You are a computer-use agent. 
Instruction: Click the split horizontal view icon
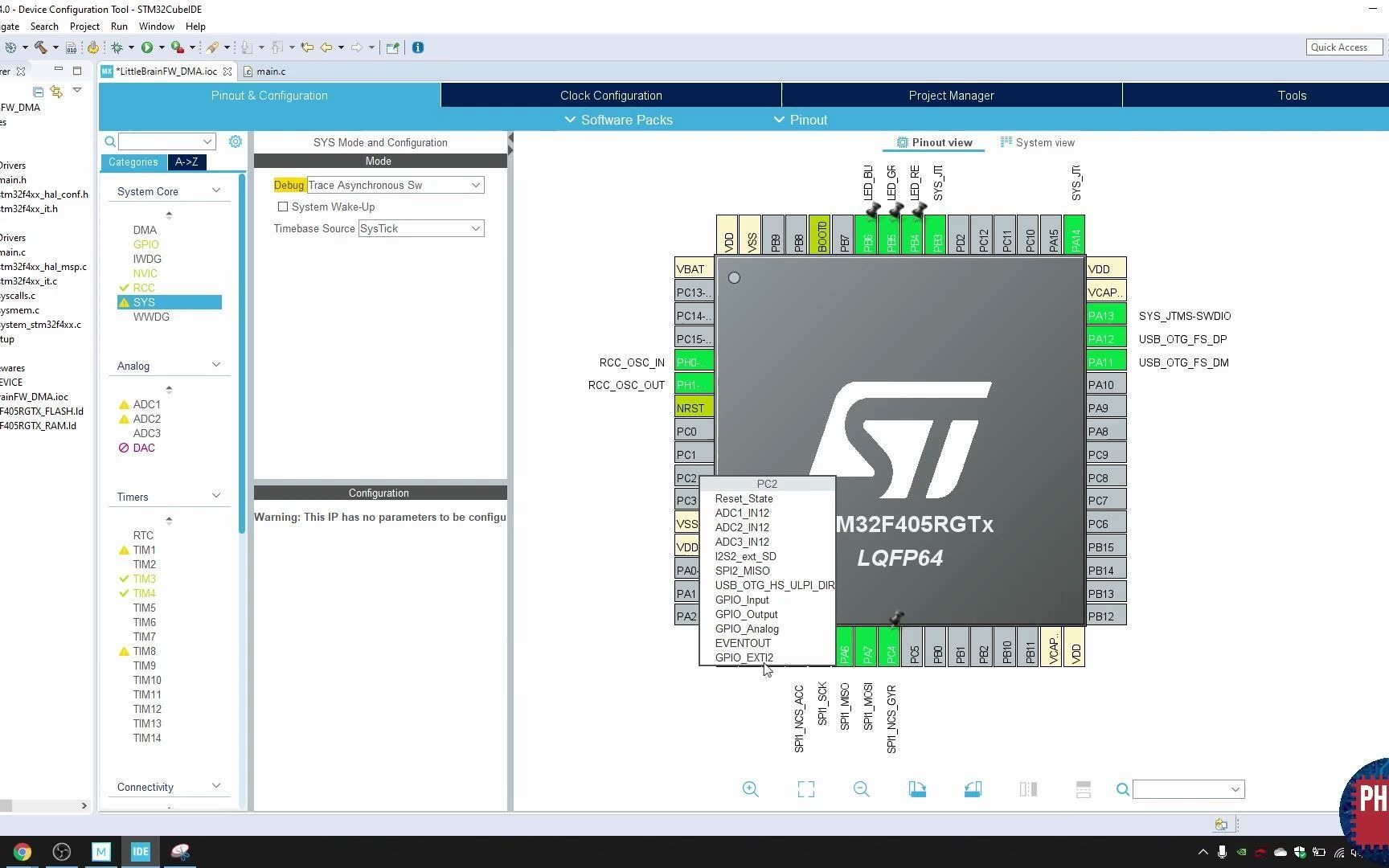1084,789
